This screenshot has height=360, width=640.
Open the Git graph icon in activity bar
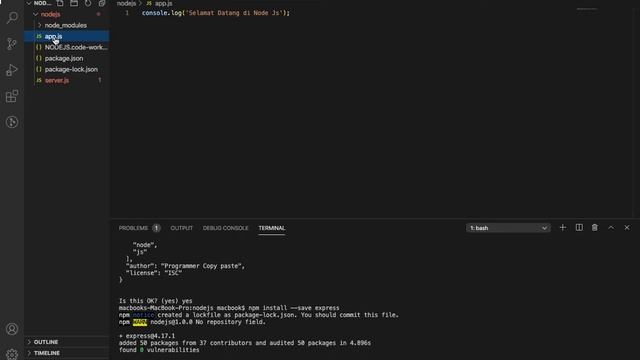pyautogui.click(x=12, y=122)
